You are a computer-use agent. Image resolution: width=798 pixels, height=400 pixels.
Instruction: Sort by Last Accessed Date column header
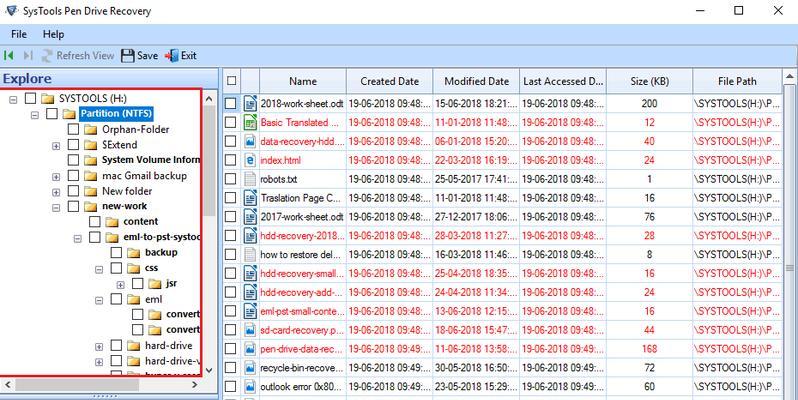click(563, 81)
